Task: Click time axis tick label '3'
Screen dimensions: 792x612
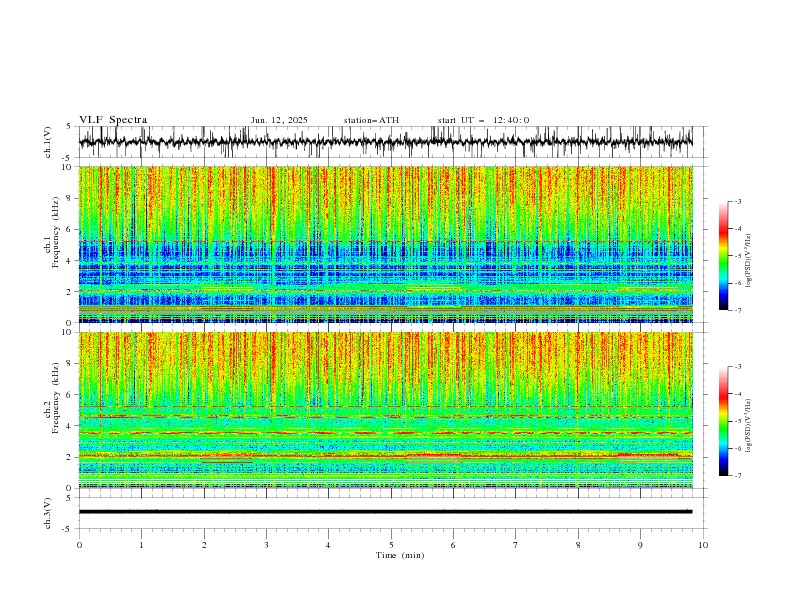Action: (266, 545)
